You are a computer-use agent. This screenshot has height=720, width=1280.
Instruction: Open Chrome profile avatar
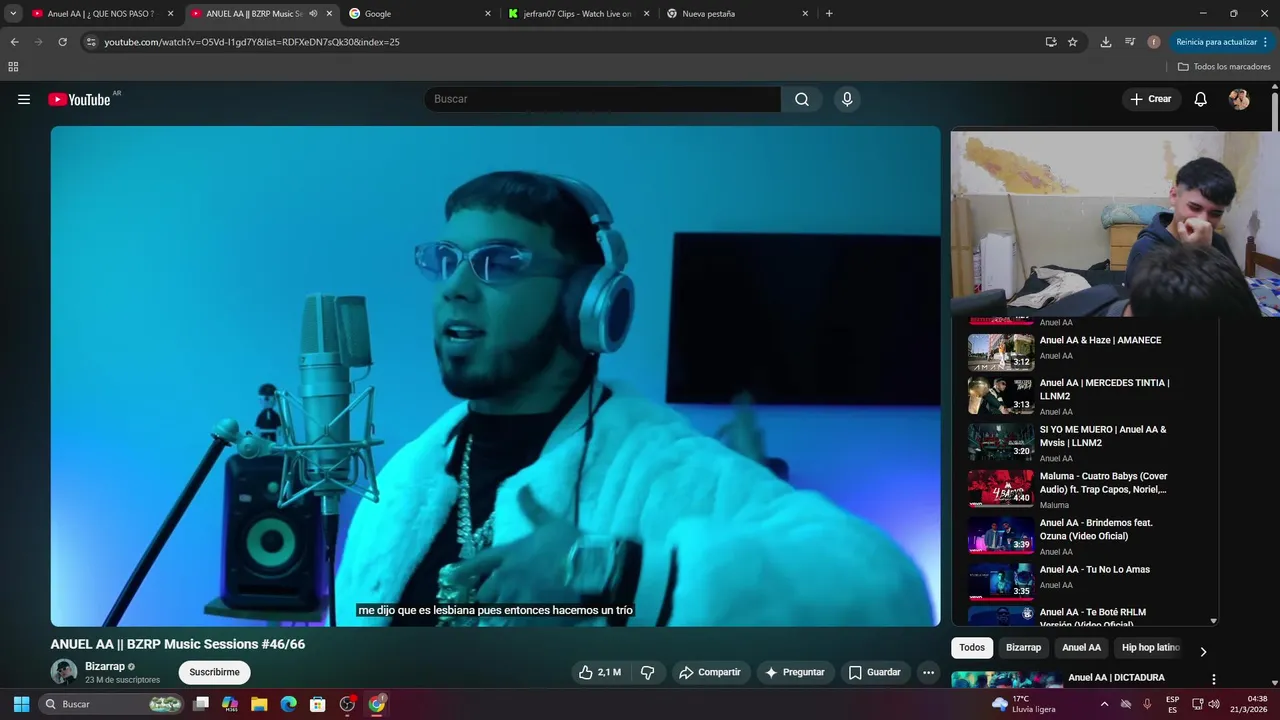(1154, 42)
